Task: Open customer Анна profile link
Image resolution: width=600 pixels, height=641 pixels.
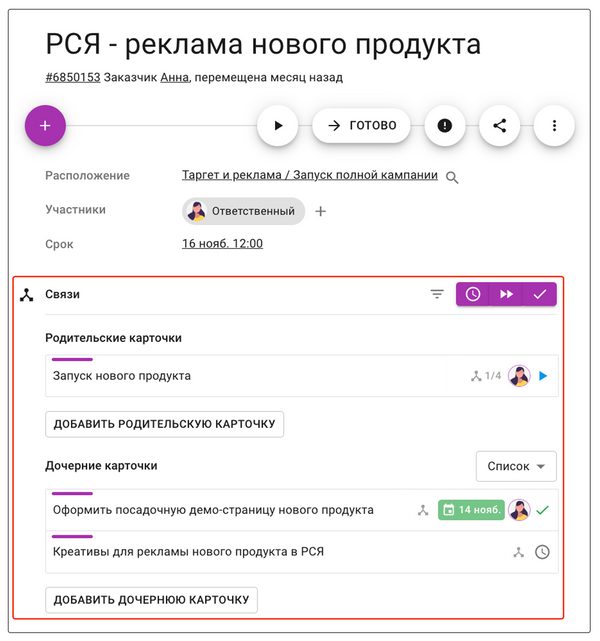Action: coord(175,77)
